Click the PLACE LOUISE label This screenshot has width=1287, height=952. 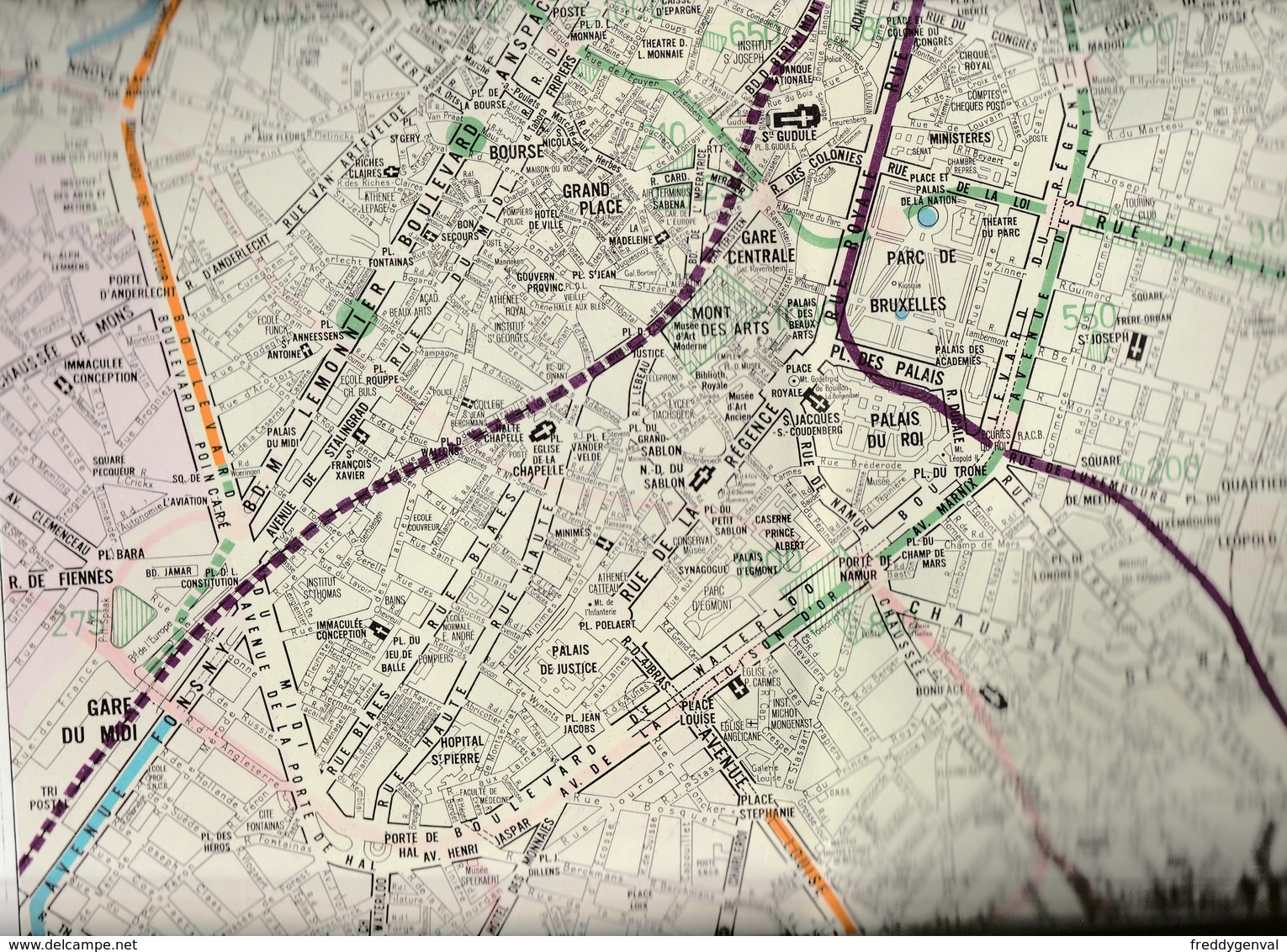coord(696,711)
